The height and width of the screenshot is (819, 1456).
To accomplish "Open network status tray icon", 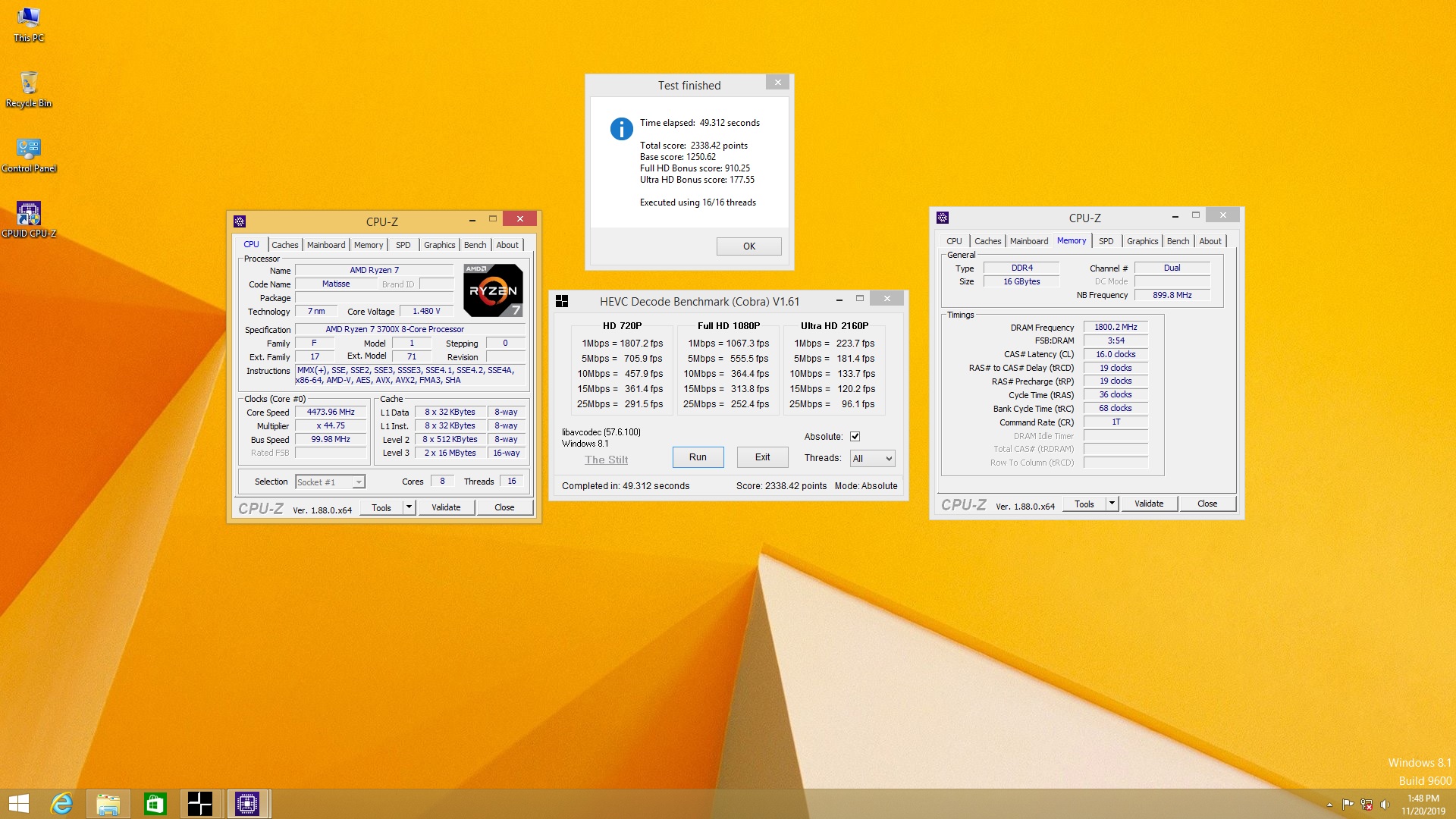I will 1367,805.
